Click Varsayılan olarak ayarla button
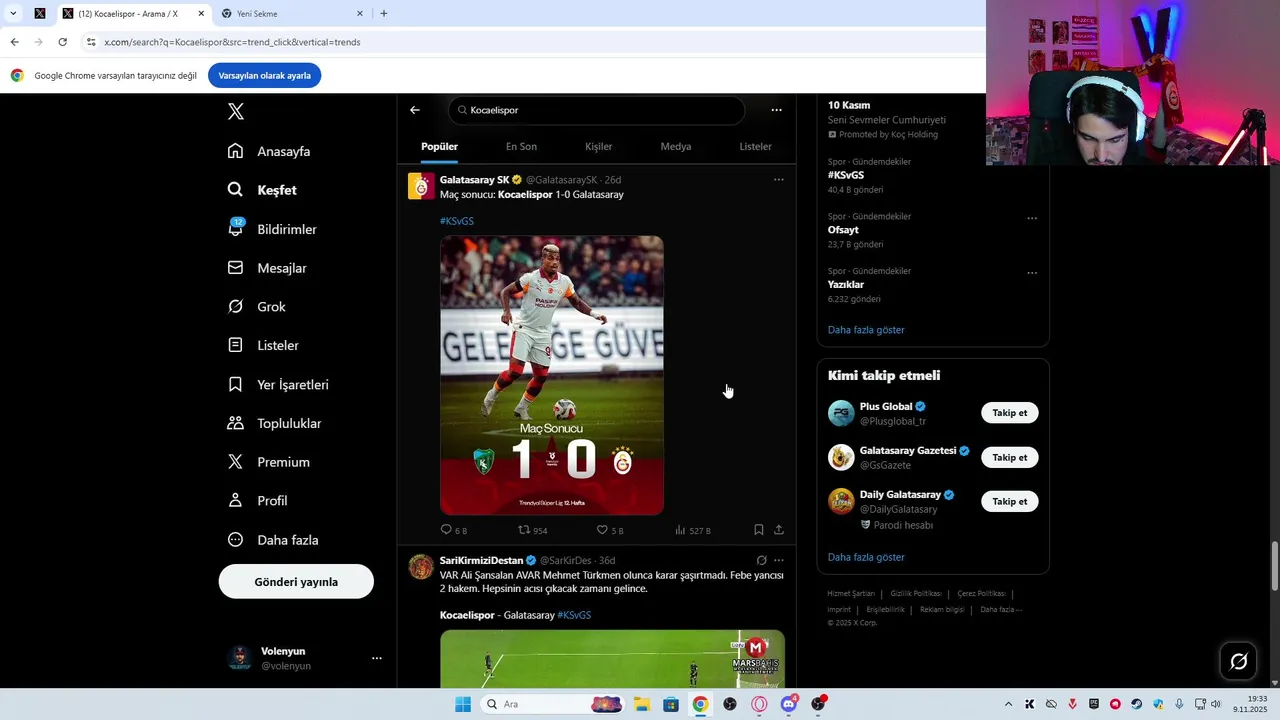This screenshot has height=720, width=1280. point(264,76)
